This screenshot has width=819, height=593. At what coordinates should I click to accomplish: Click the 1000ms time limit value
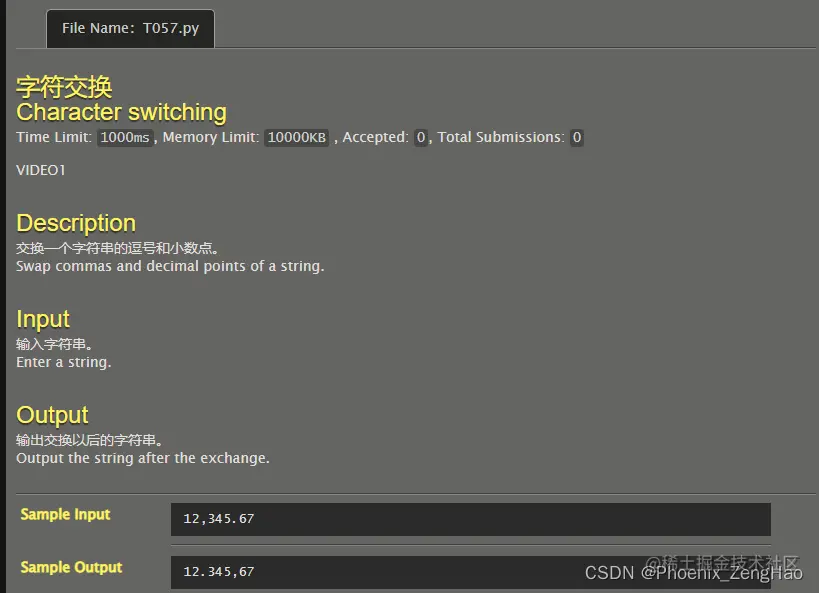[x=125, y=137]
